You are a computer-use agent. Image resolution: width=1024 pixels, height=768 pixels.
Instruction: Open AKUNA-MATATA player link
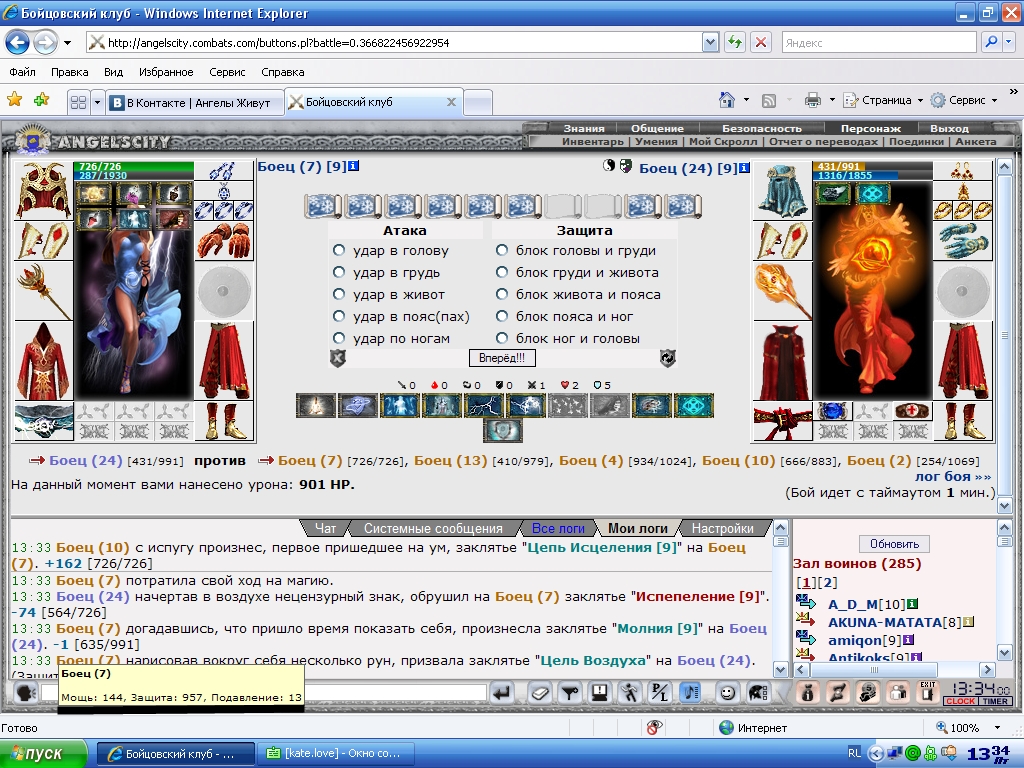point(885,622)
